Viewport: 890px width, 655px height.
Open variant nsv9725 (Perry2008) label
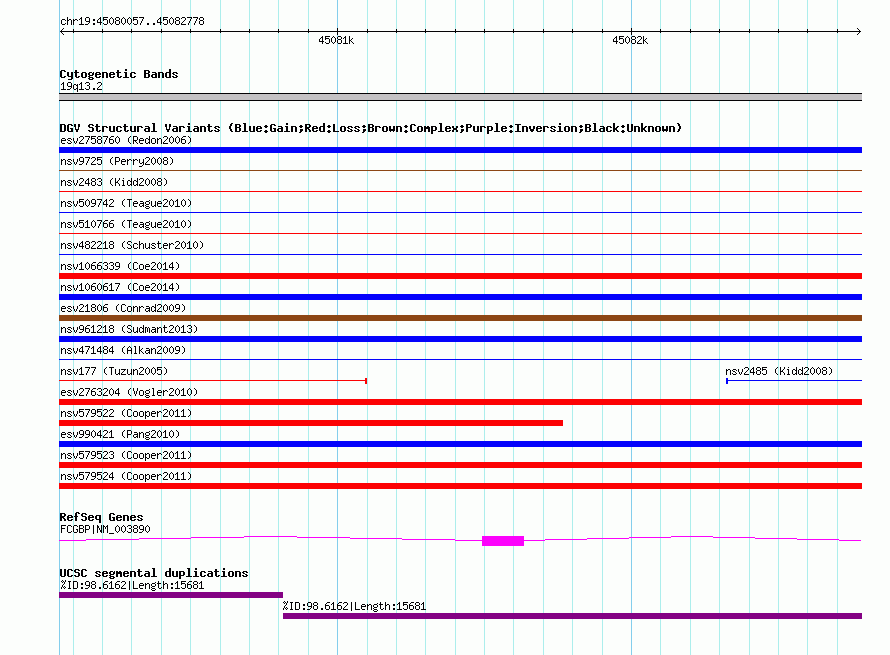pyautogui.click(x=117, y=161)
